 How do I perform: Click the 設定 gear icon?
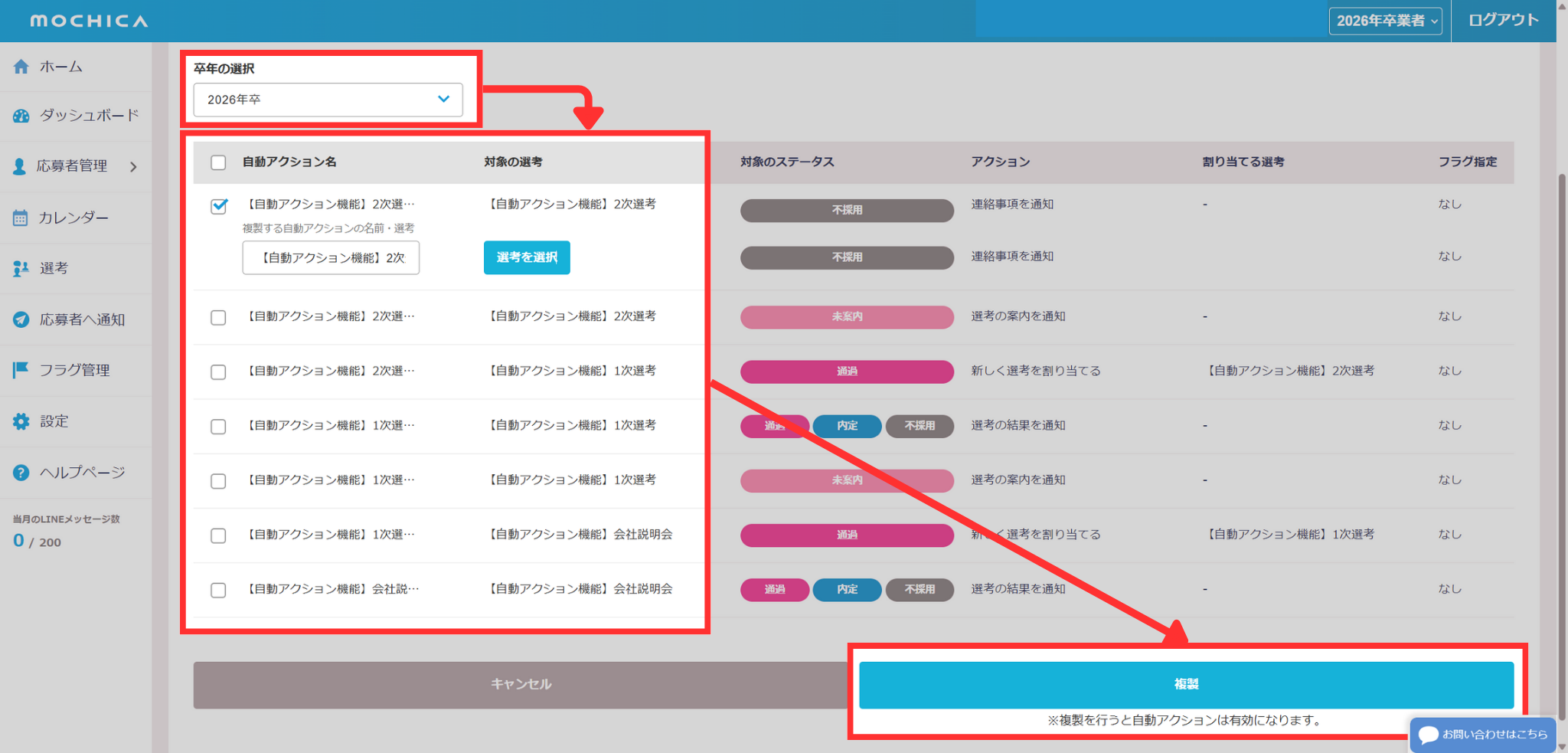point(21,421)
